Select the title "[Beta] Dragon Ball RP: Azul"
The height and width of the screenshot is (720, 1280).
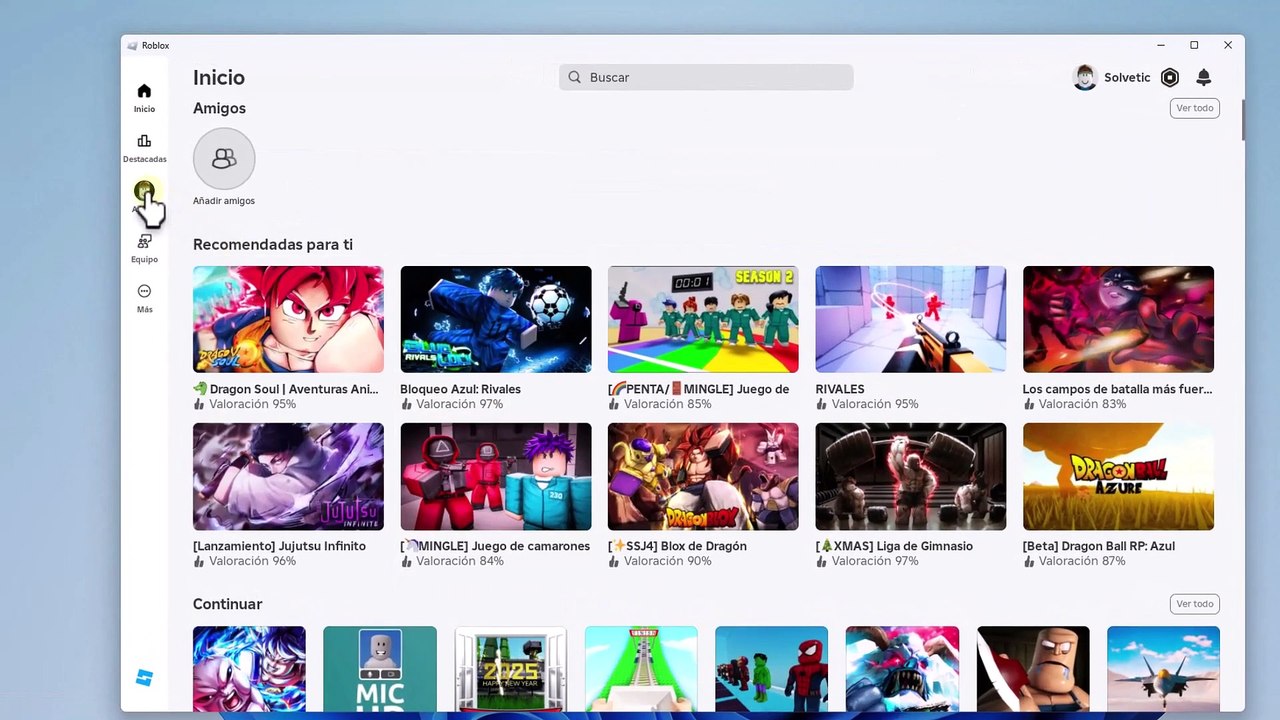[1099, 546]
